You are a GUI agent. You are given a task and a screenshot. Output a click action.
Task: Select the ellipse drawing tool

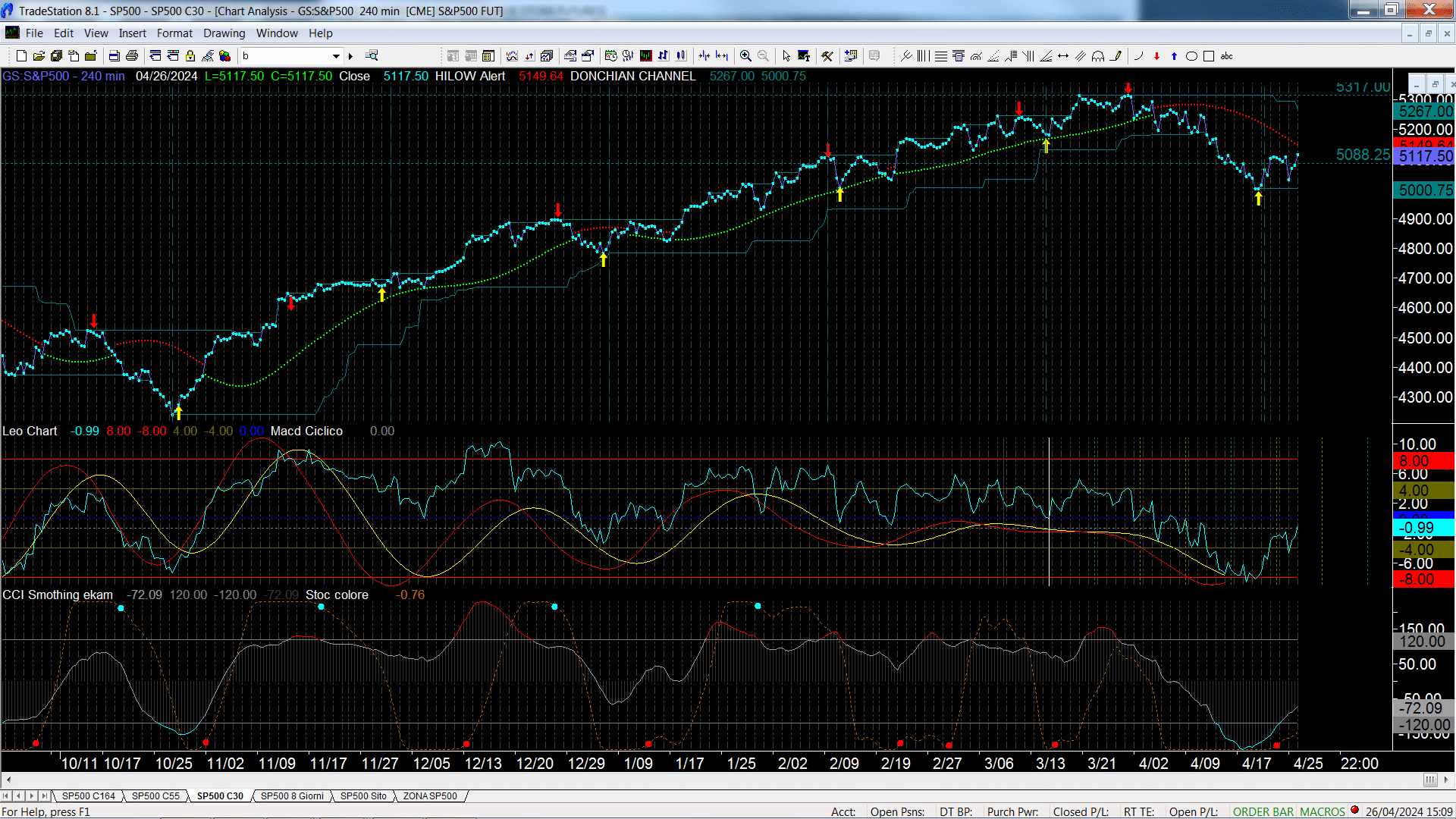click(1191, 56)
